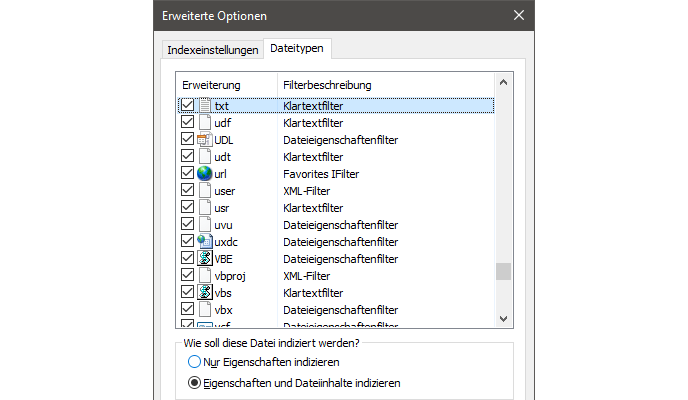Toggle the checkbox for user extension
Image resolution: width=688 pixels, height=400 pixels.
coord(187,191)
